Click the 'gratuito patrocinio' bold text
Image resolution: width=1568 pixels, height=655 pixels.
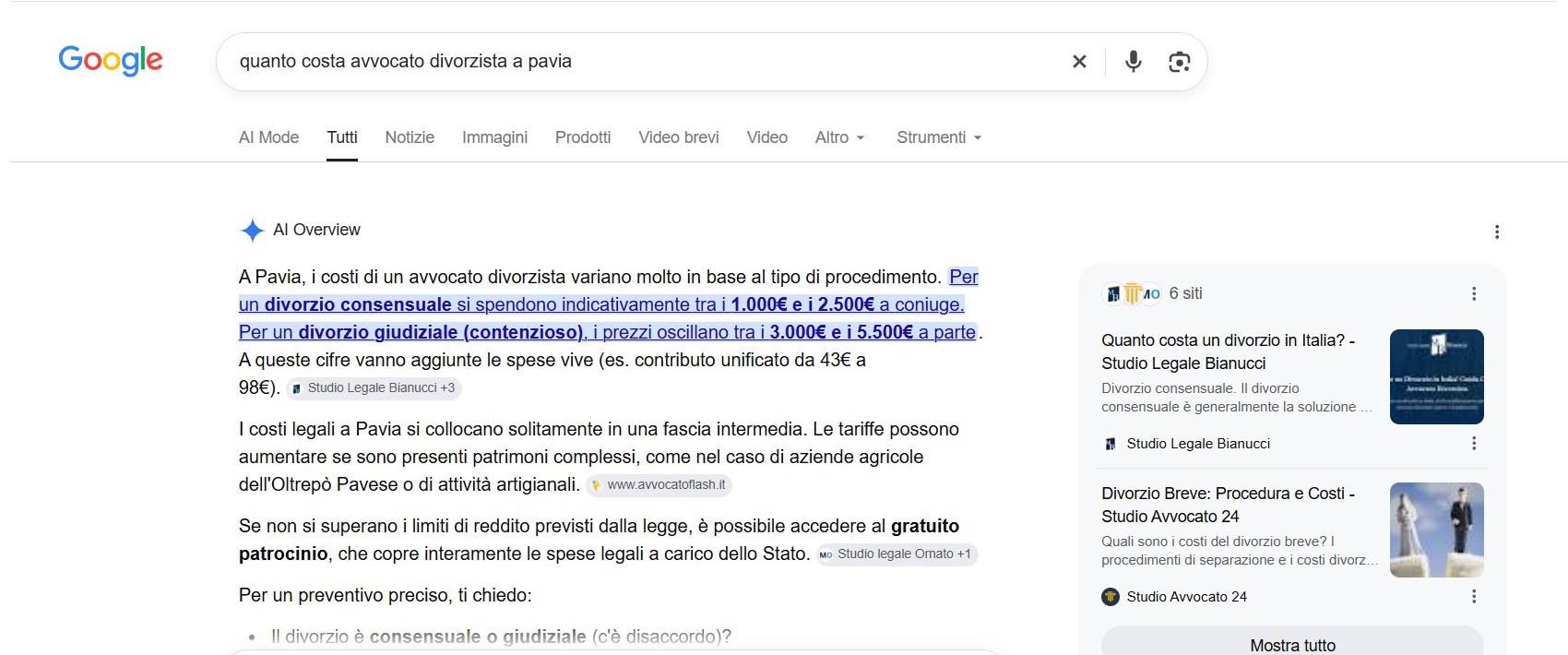[599, 540]
